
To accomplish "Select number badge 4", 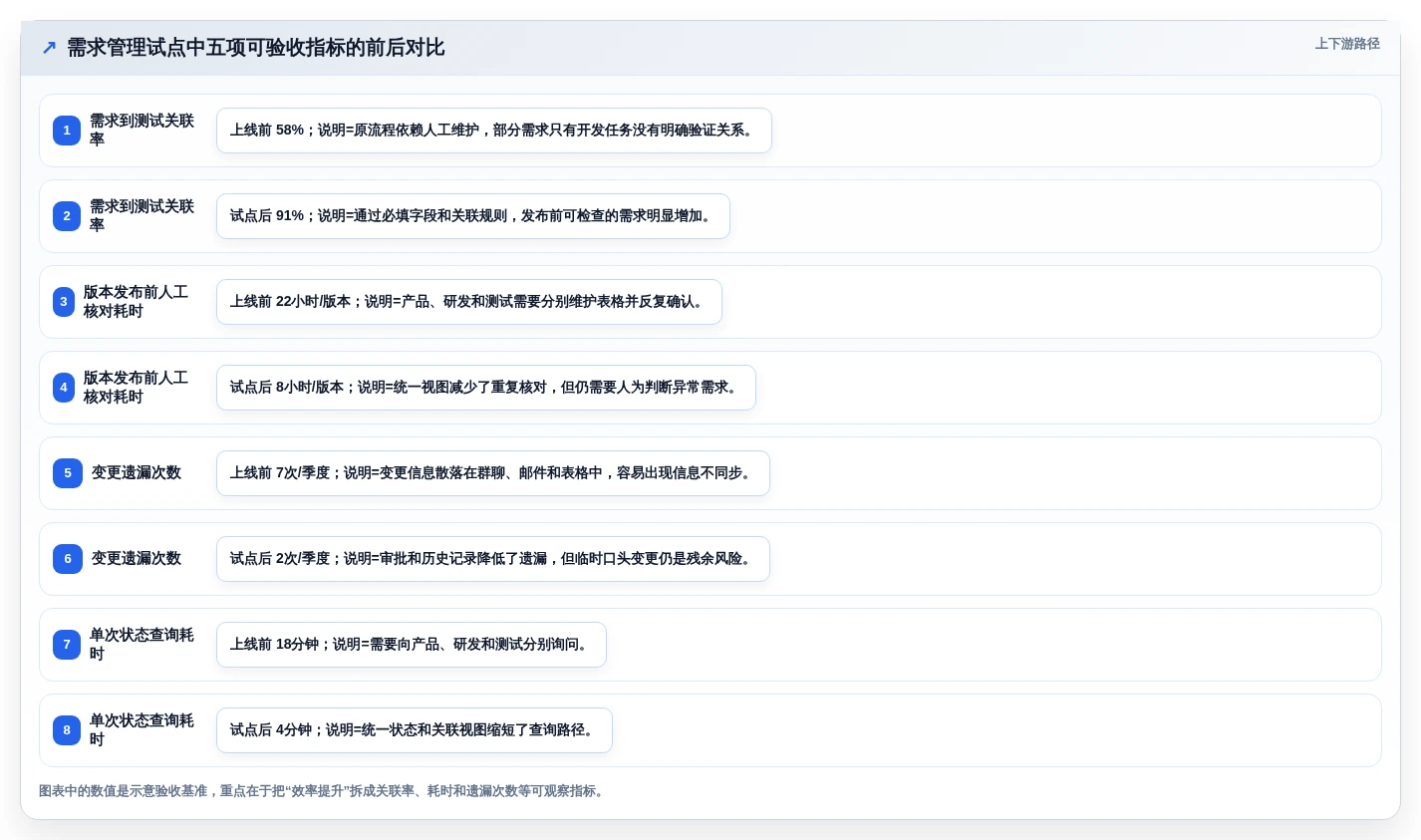I will coord(64,388).
